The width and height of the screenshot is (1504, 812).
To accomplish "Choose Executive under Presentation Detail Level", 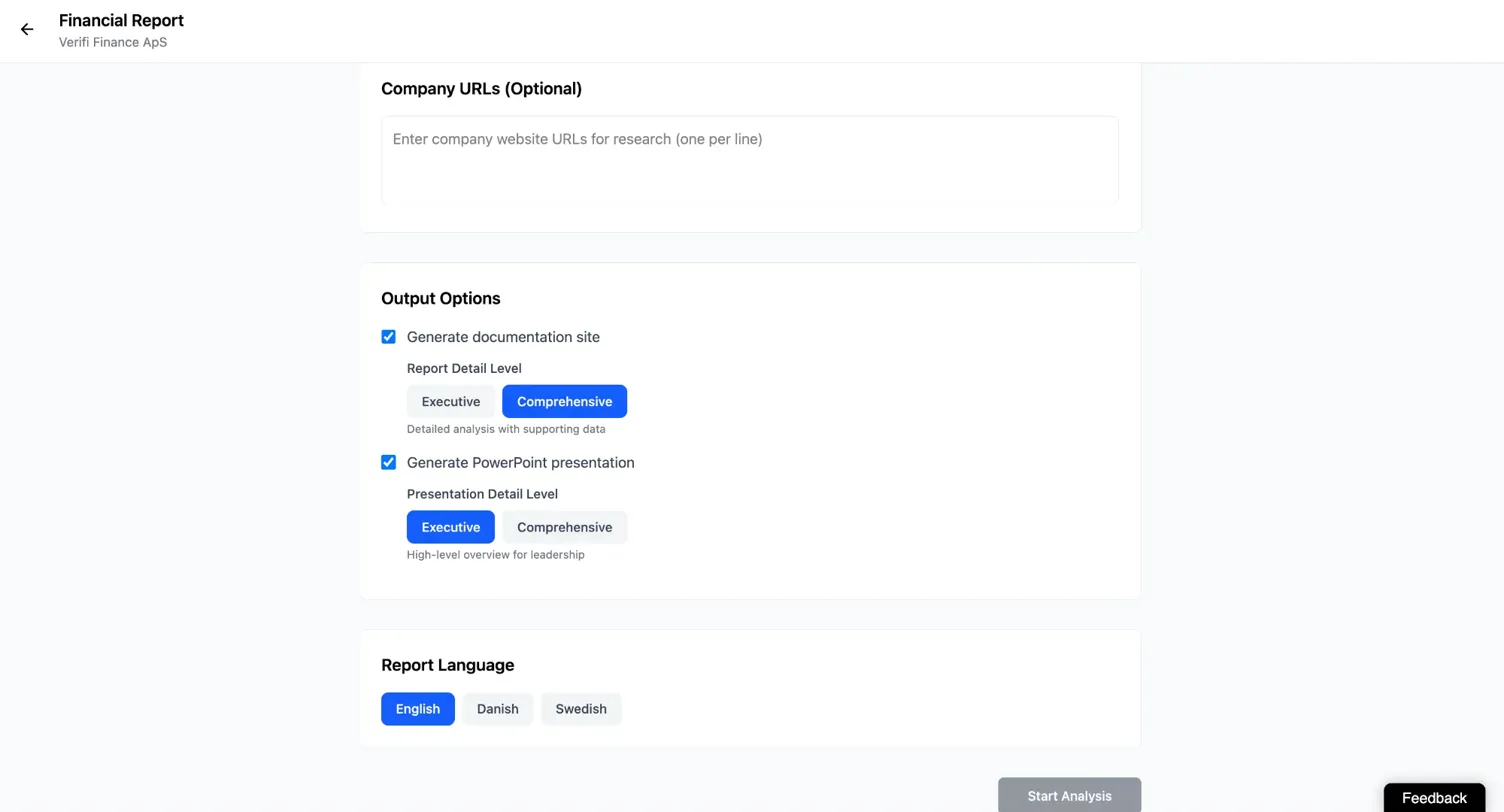I will [x=450, y=528].
